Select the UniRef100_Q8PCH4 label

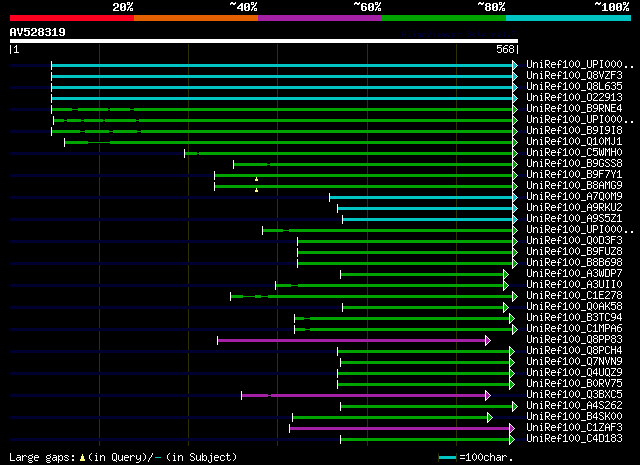click(574, 351)
